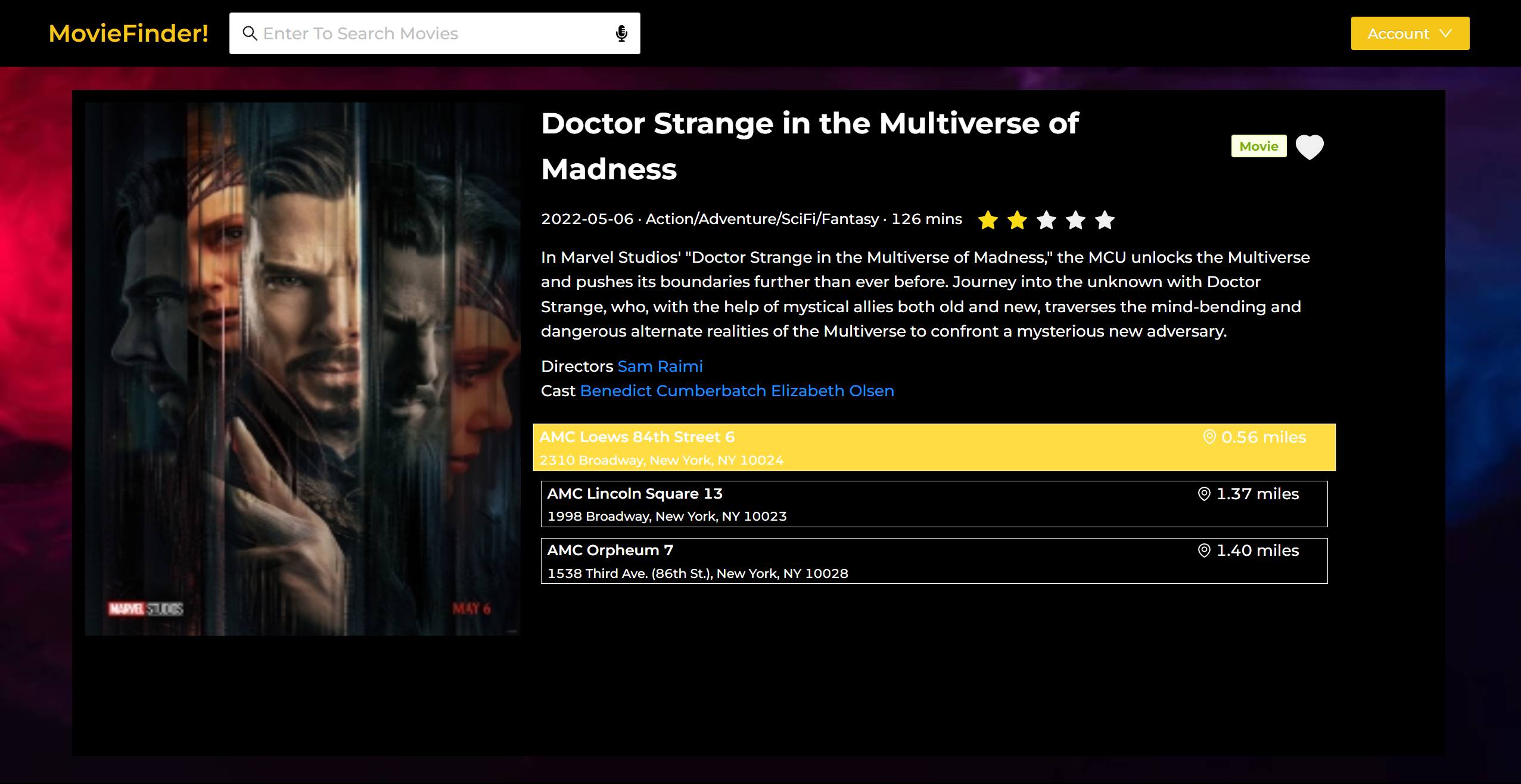
Task: Activate the voice search microphone
Action: (x=621, y=33)
